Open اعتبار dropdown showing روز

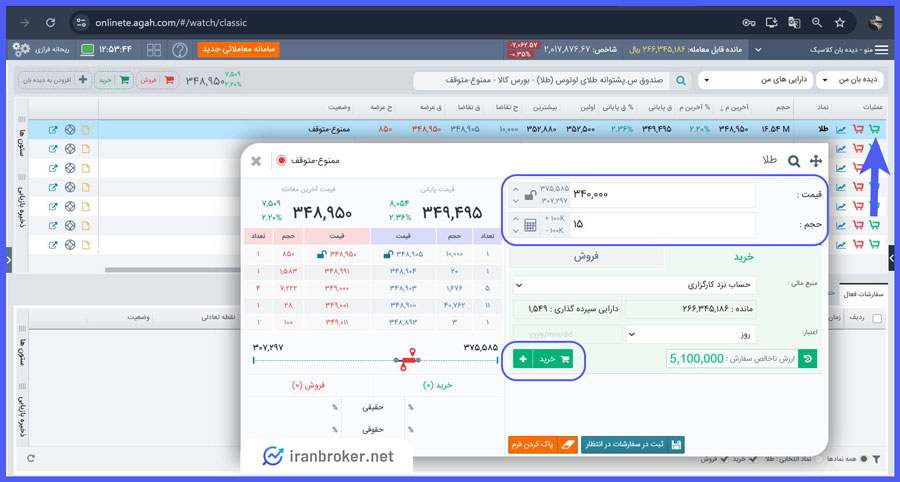click(x=691, y=334)
